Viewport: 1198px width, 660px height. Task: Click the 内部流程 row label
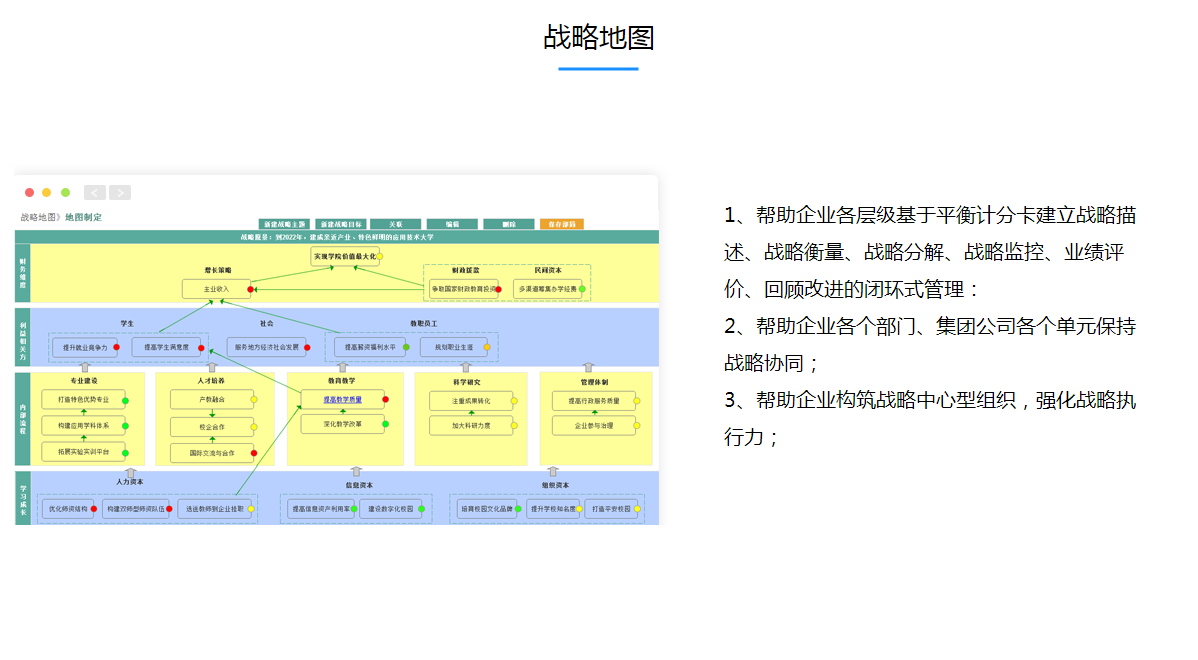point(22,419)
